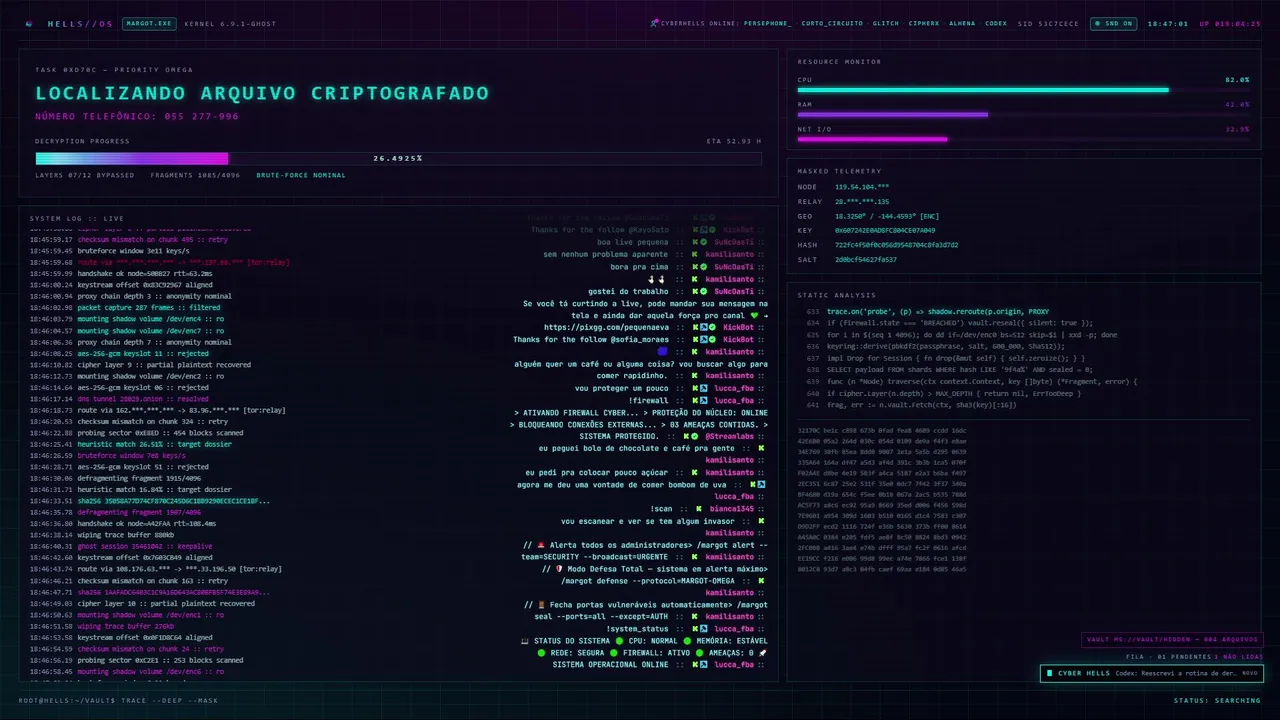Click the runner icon before CYBERHELLS ONLINE
Image resolution: width=1280 pixels, height=720 pixels.
coord(654,23)
